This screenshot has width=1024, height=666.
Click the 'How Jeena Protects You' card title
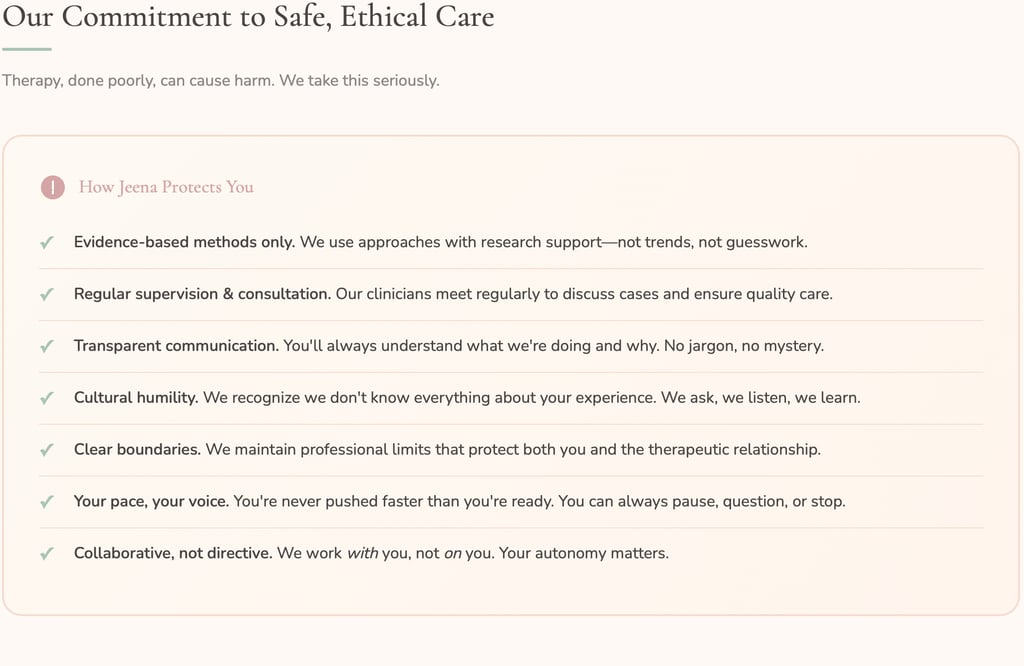tap(166, 187)
